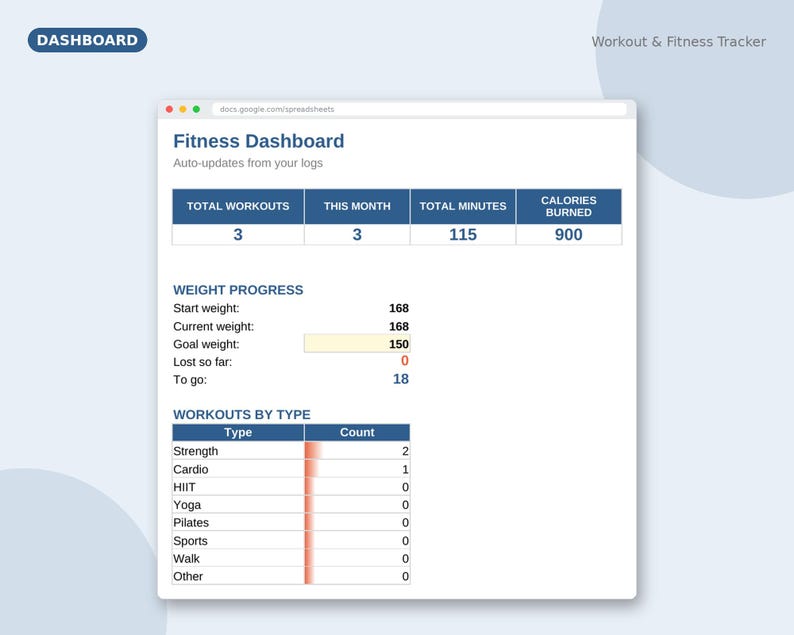The width and height of the screenshot is (794, 635).
Task: Click the 'Lost so far:' label
Action: click(x=203, y=362)
